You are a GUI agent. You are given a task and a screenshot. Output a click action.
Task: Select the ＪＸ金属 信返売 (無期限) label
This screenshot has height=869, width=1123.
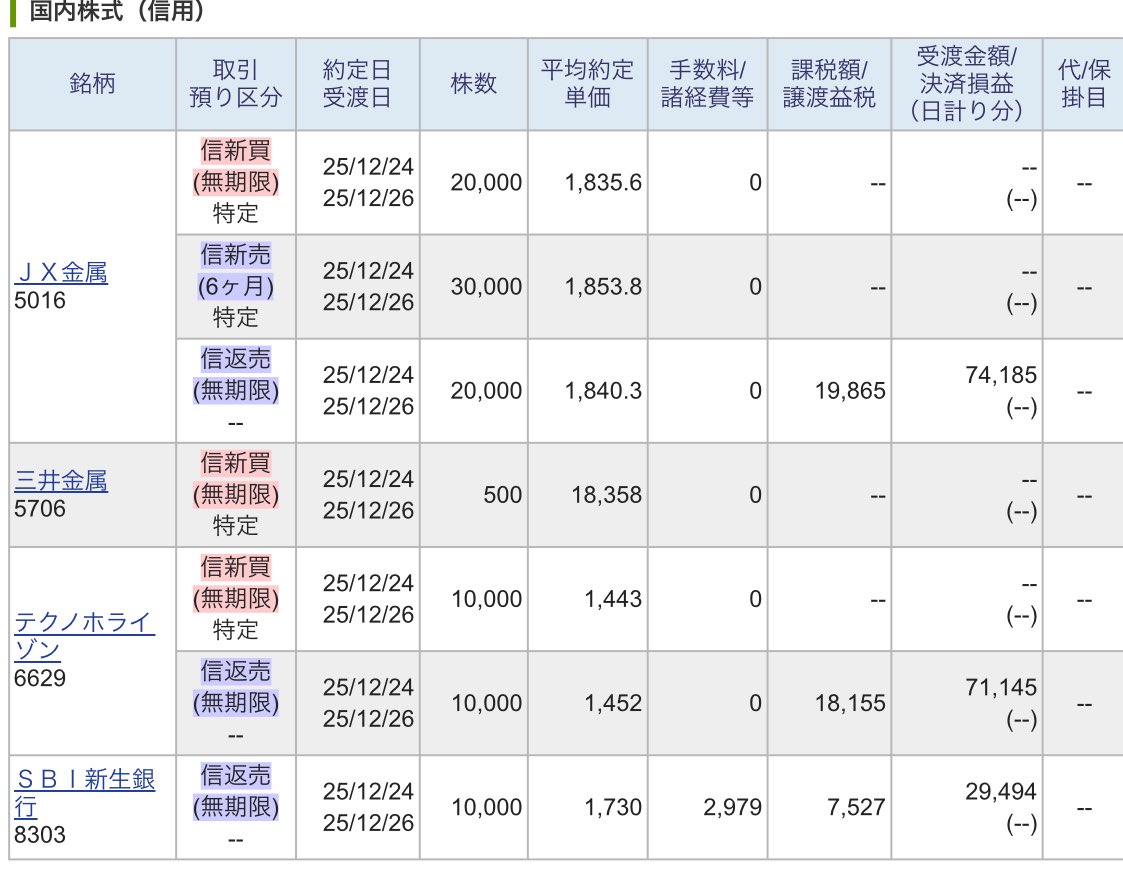tap(236, 374)
